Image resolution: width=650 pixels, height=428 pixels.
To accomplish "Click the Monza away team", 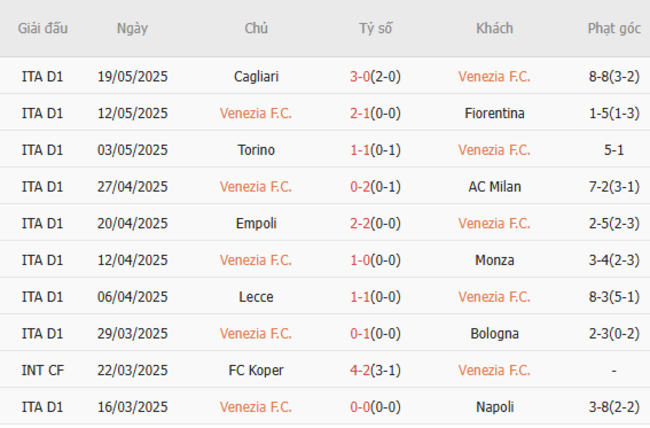I will click(494, 260).
